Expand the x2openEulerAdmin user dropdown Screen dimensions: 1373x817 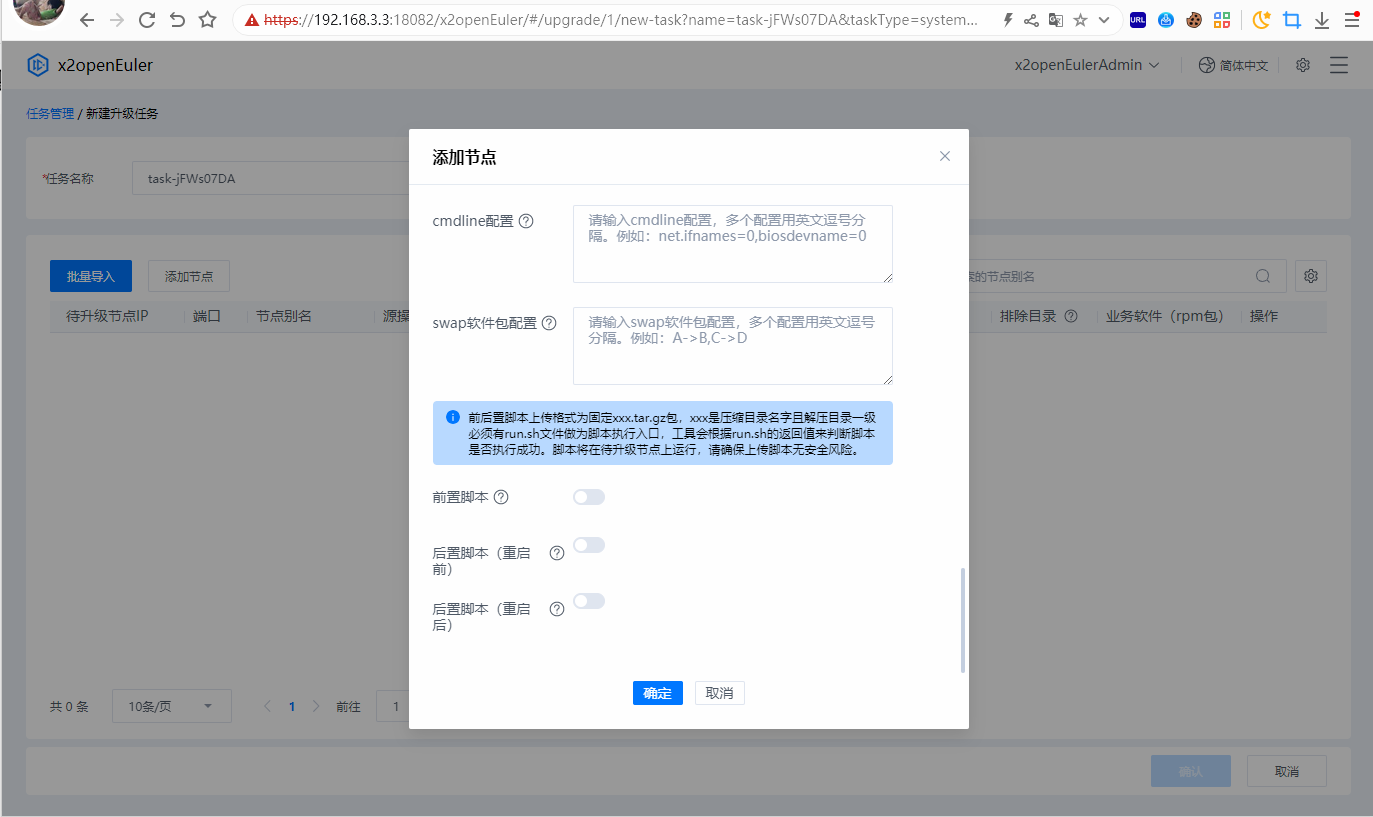click(1087, 65)
